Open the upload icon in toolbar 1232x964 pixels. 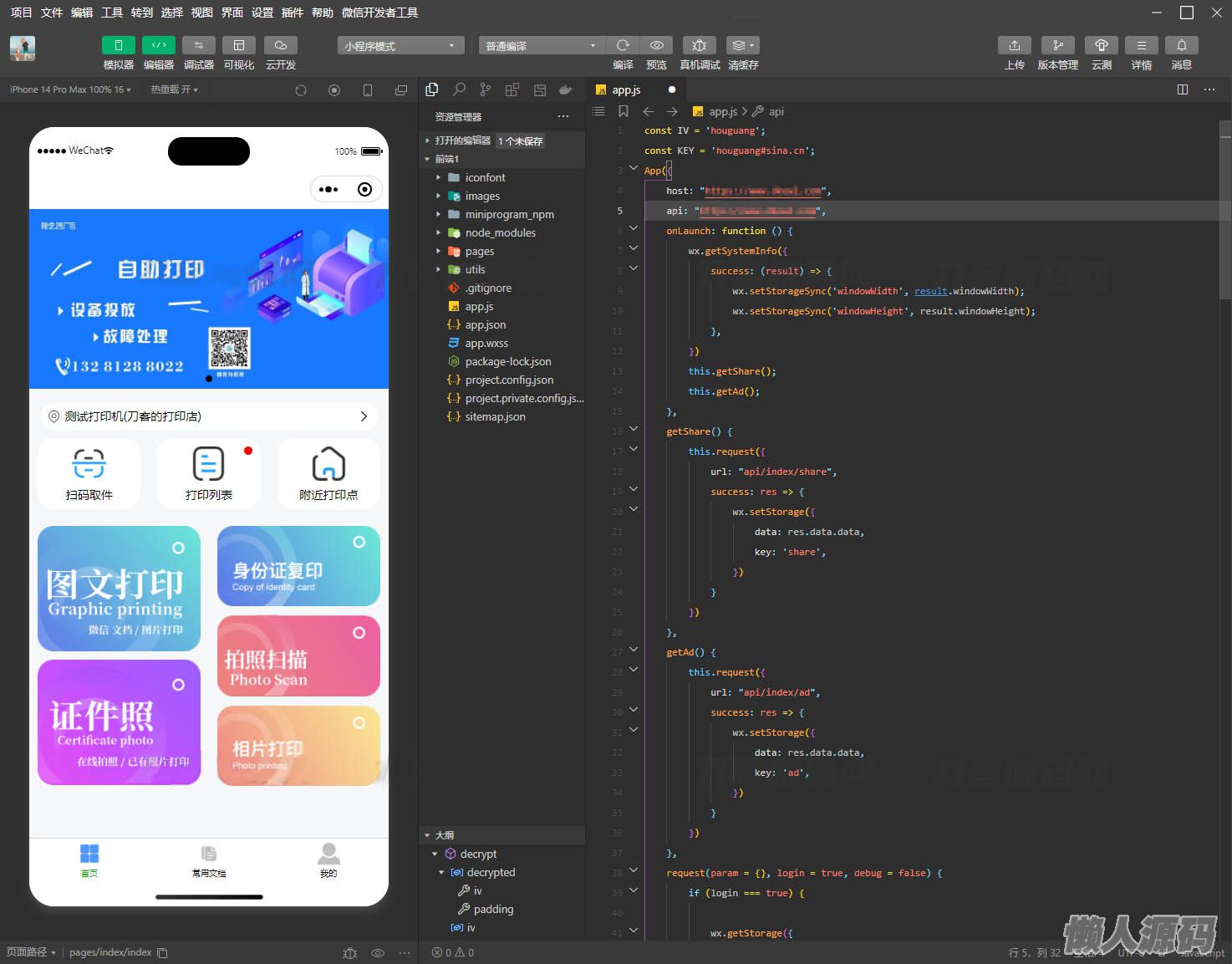pos(1014,45)
